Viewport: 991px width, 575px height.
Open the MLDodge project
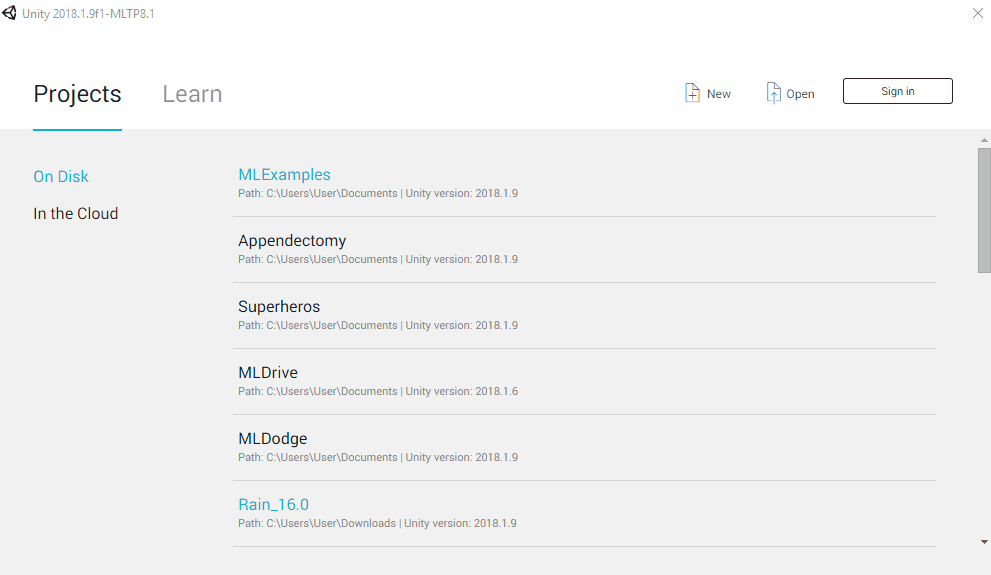(272, 439)
